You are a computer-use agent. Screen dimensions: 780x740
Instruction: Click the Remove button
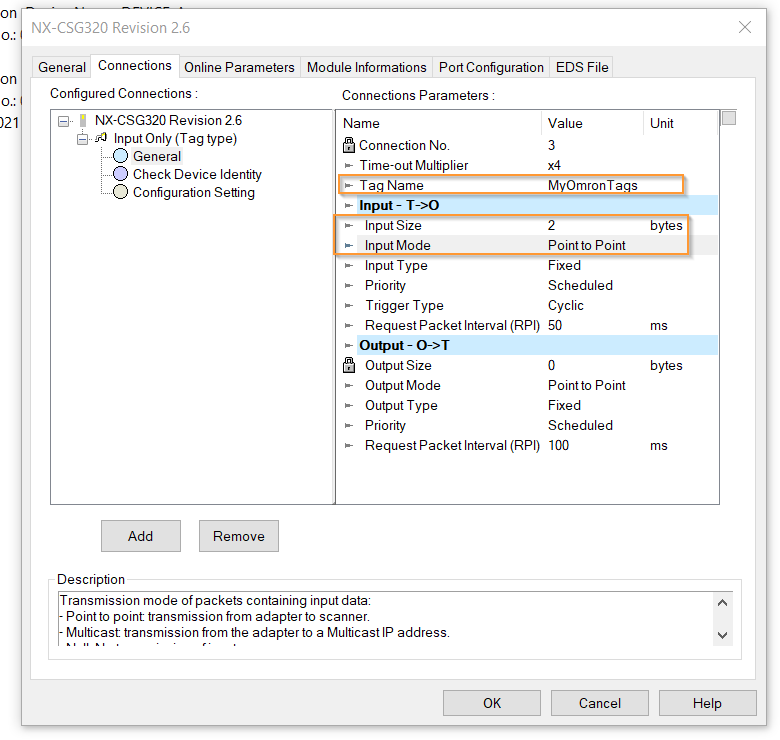[239, 536]
